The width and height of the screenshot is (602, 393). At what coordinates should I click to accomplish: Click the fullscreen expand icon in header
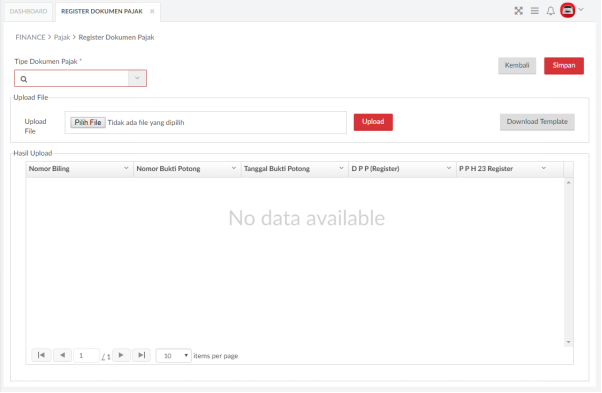518,11
